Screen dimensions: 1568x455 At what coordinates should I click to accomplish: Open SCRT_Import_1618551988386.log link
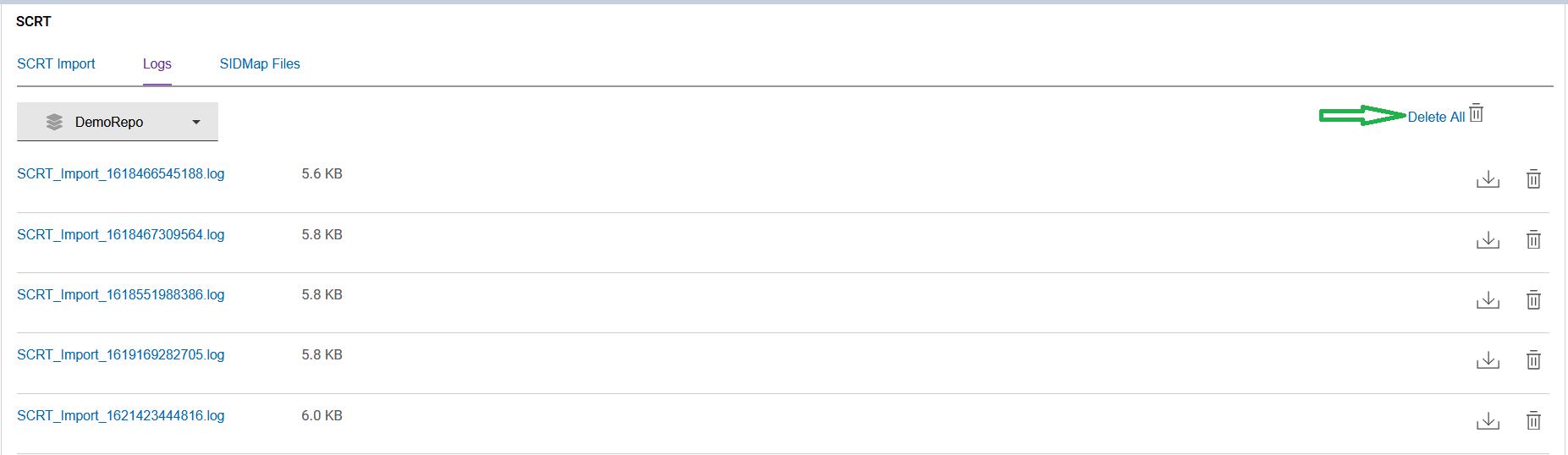point(121,295)
